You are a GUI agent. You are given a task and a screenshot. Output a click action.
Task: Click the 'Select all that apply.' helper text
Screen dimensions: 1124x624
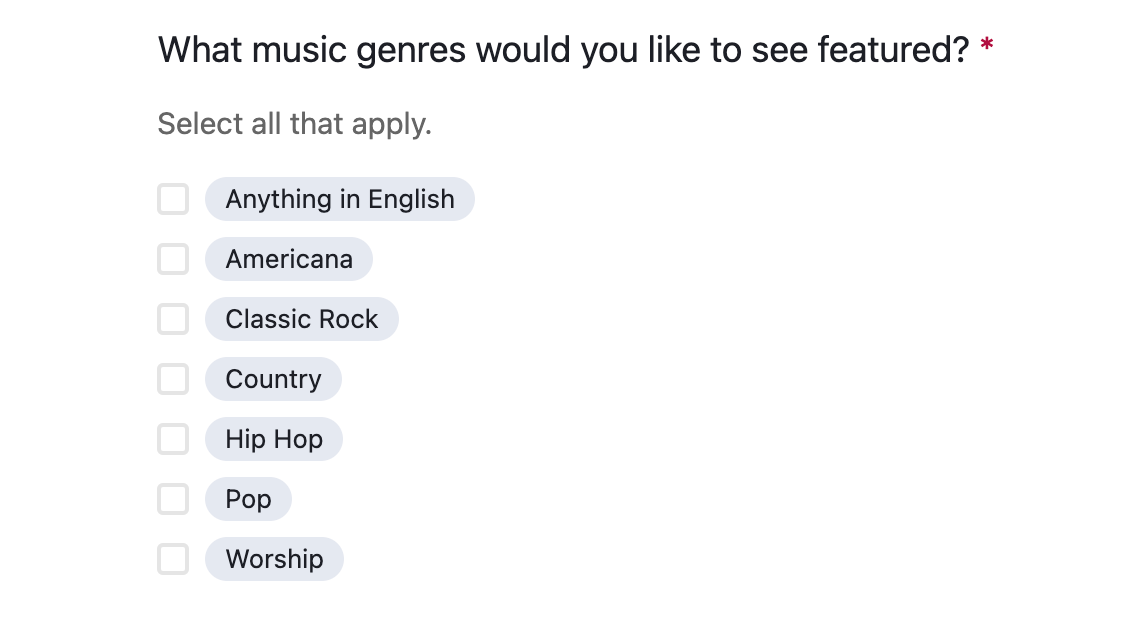pyautogui.click(x=295, y=124)
